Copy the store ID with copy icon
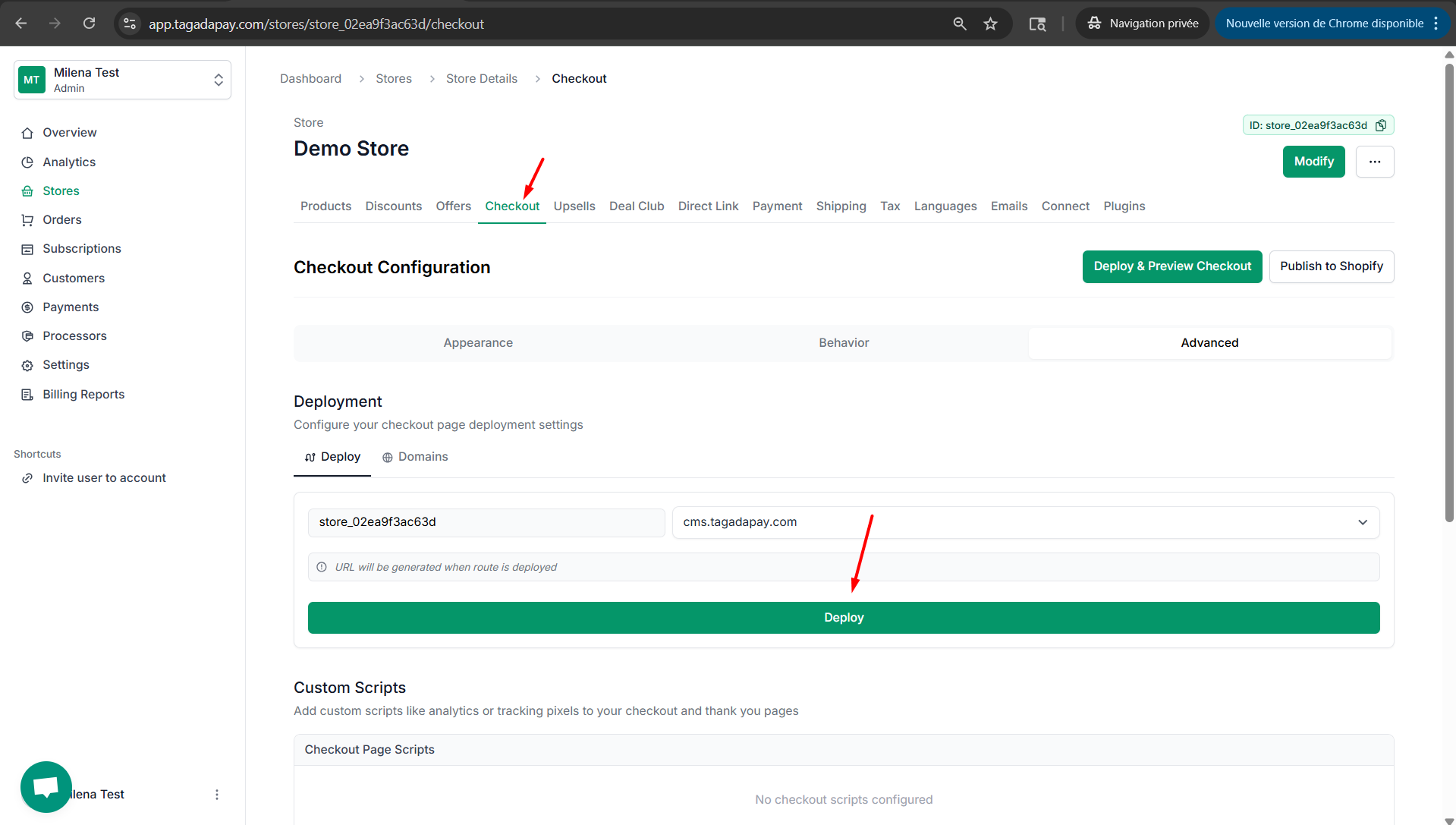Viewport: 1456px width, 825px height. (1381, 125)
